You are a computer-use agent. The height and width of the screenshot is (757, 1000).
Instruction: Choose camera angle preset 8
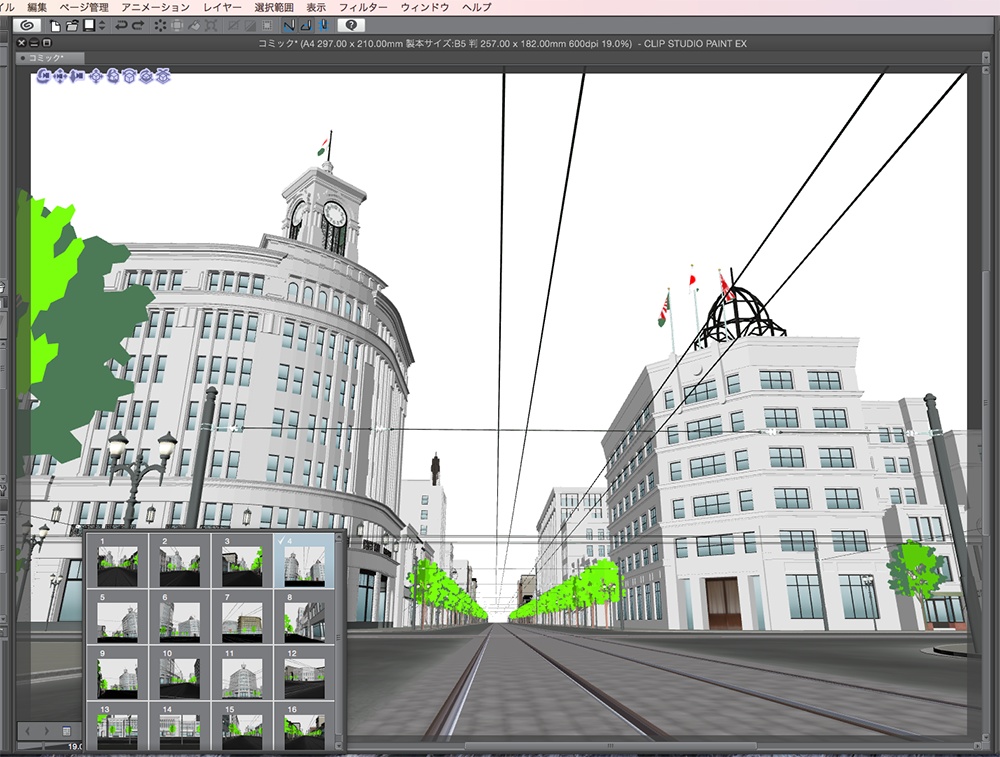tap(305, 617)
